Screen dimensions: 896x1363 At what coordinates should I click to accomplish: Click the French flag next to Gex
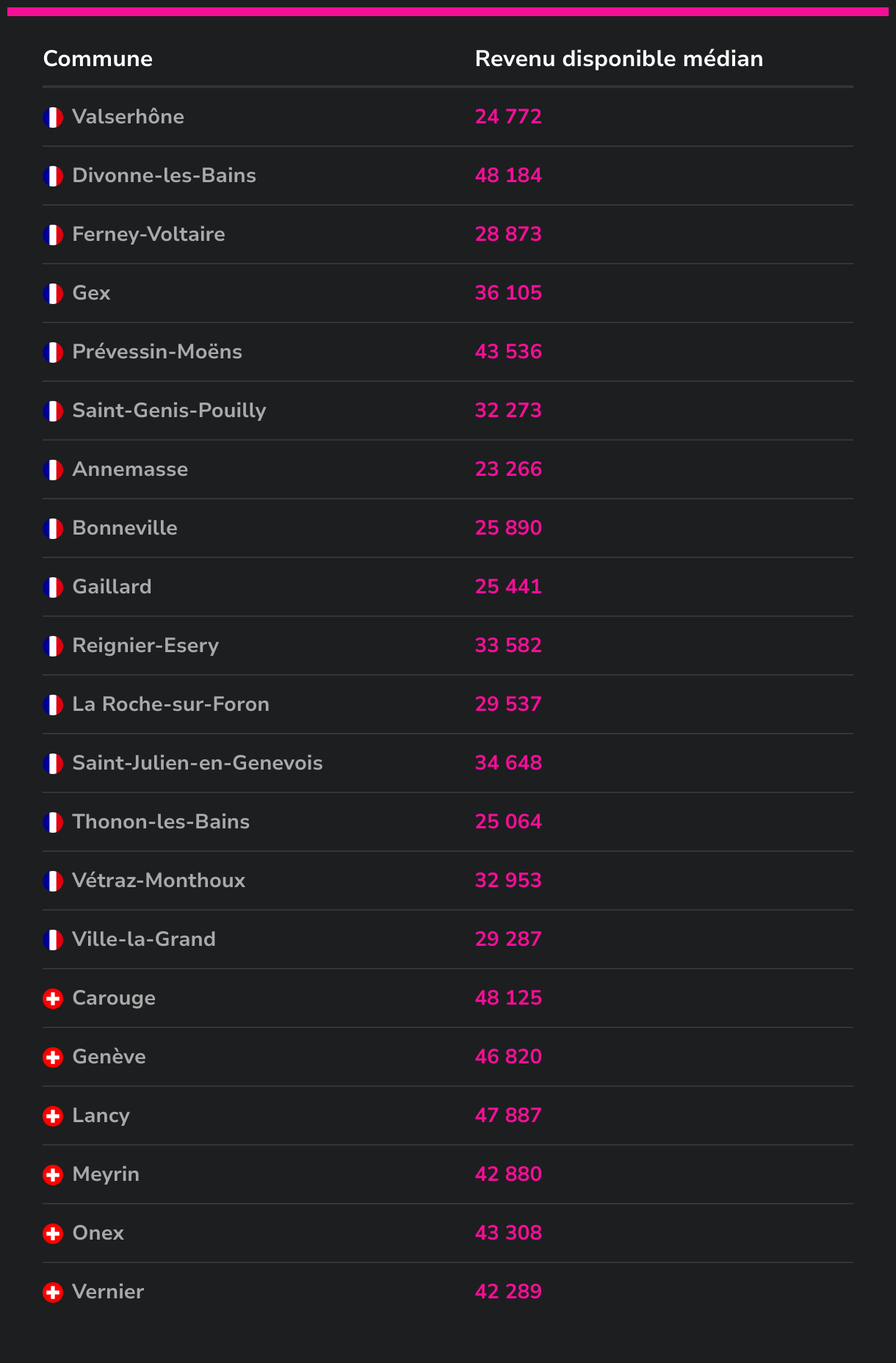(53, 294)
